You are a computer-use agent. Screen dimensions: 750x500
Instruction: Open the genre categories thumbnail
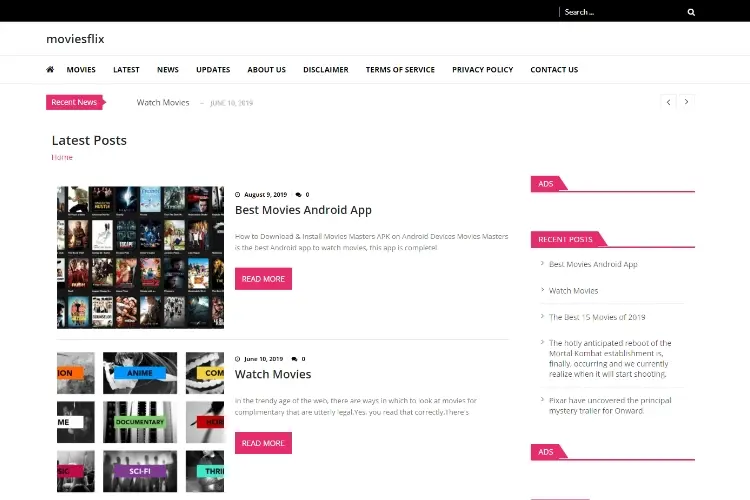tap(140, 422)
